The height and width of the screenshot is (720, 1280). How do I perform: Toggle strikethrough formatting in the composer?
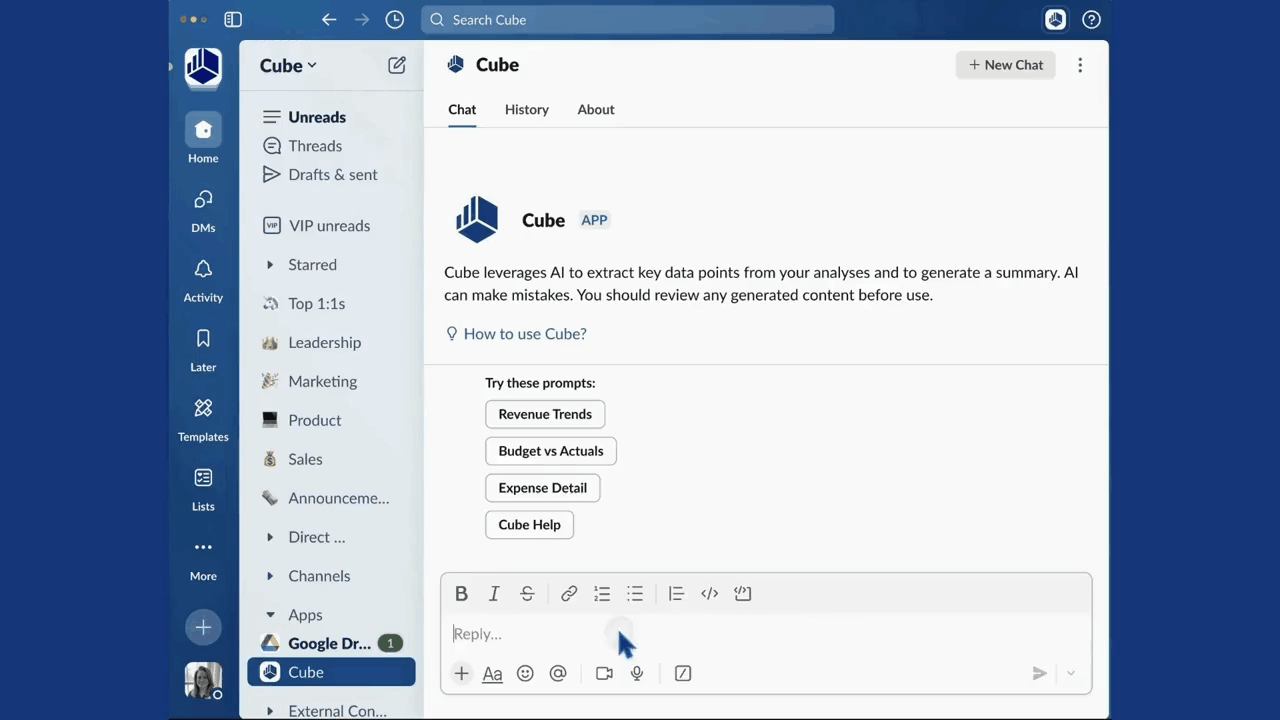click(527, 593)
